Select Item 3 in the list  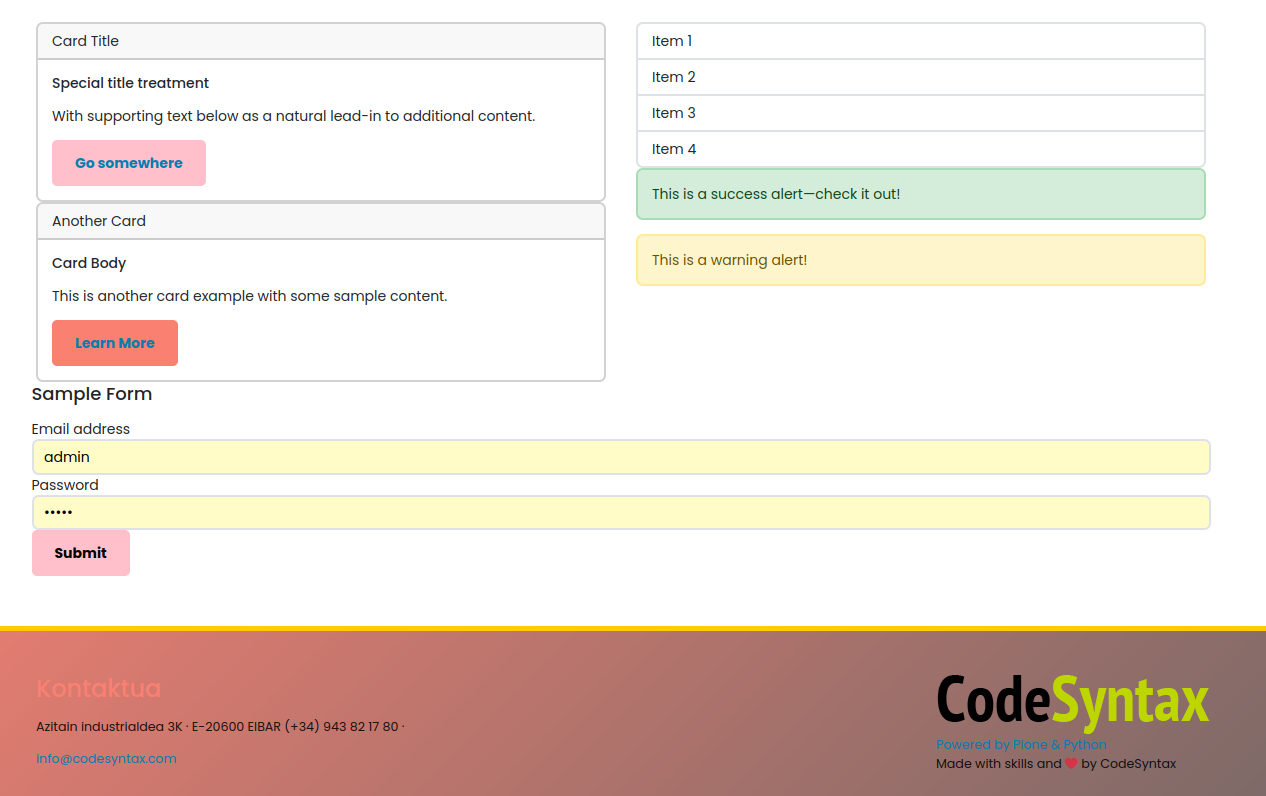click(x=921, y=113)
